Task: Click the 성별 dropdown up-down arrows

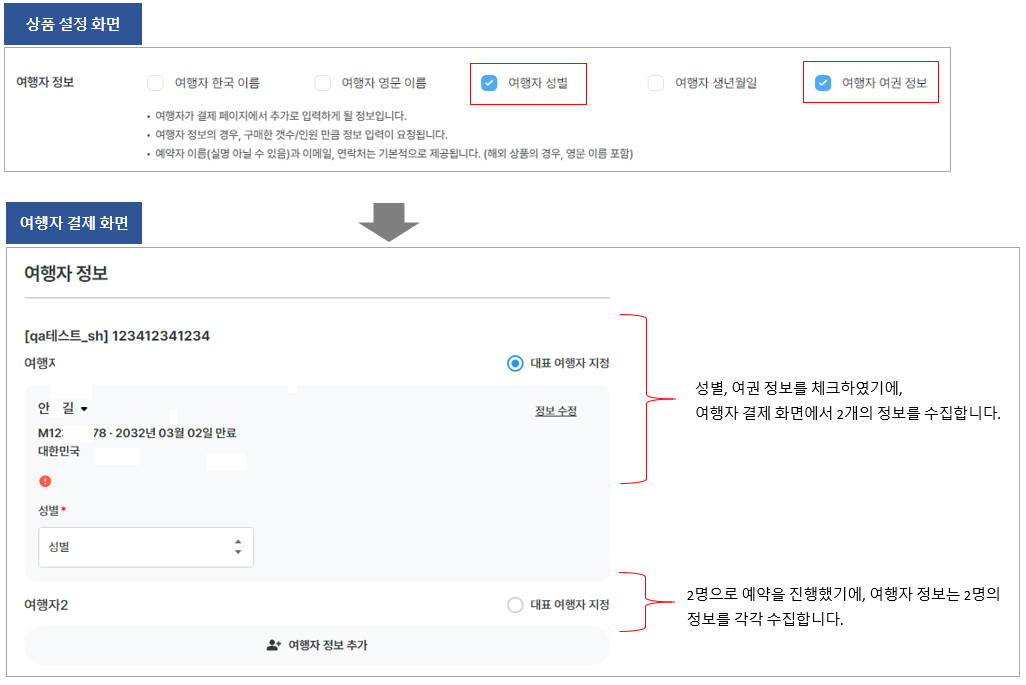Action: coord(238,547)
